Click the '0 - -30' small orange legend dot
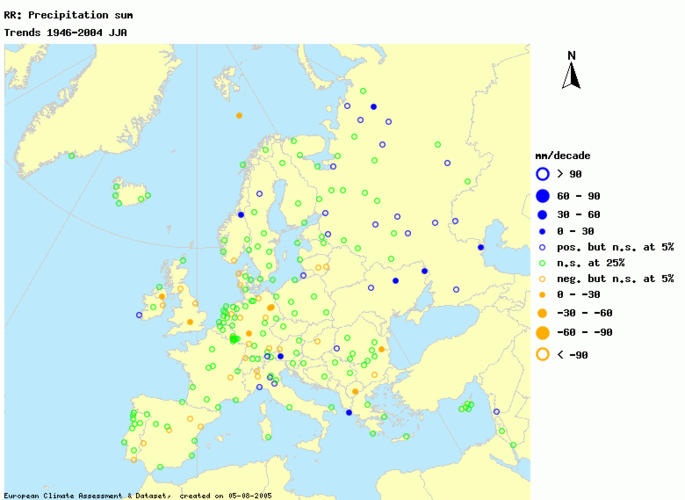The image size is (685, 500). (x=541, y=294)
